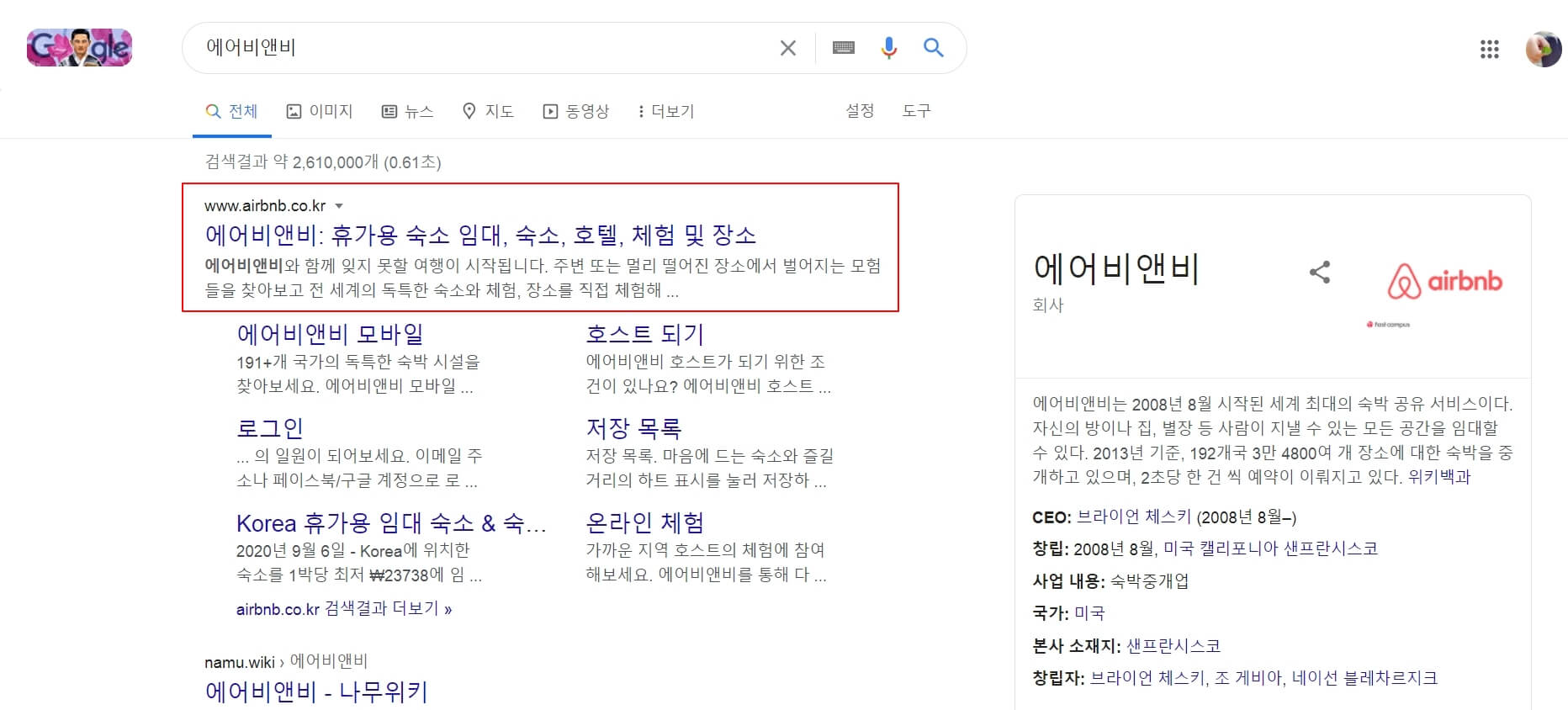Open the 설정 menu
This screenshot has width=1568, height=710.
coord(860,110)
